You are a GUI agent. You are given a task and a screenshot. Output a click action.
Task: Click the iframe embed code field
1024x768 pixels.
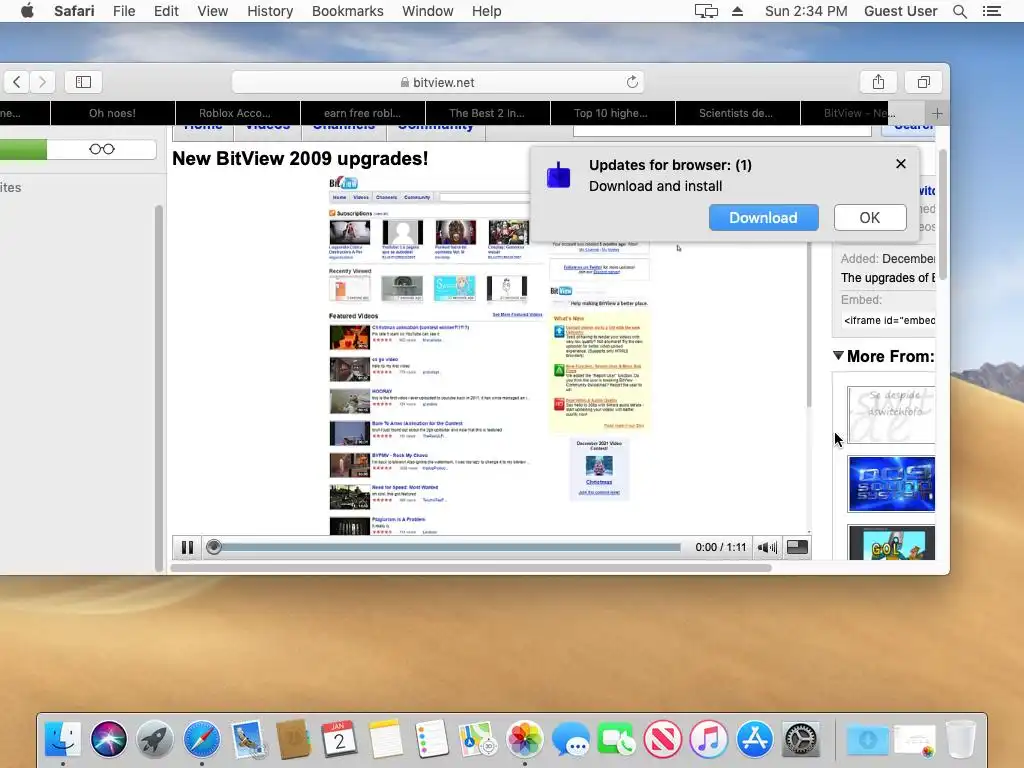tap(889, 321)
